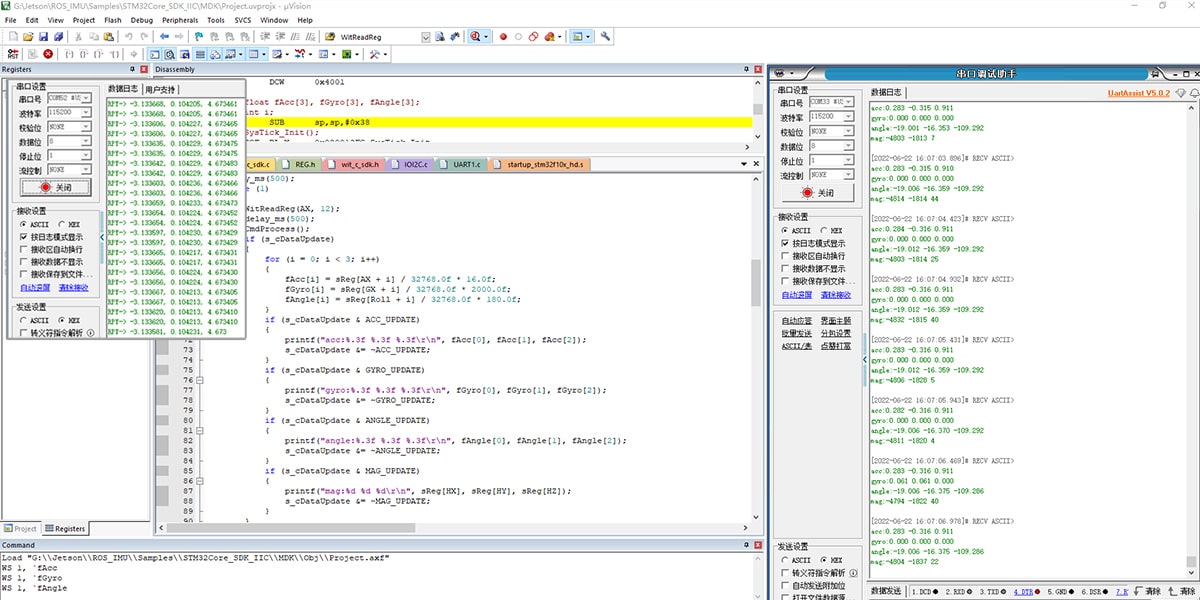Toggle 按日志模式显示 checkbox in right panel
This screenshot has height=600, width=1200.
(785, 243)
